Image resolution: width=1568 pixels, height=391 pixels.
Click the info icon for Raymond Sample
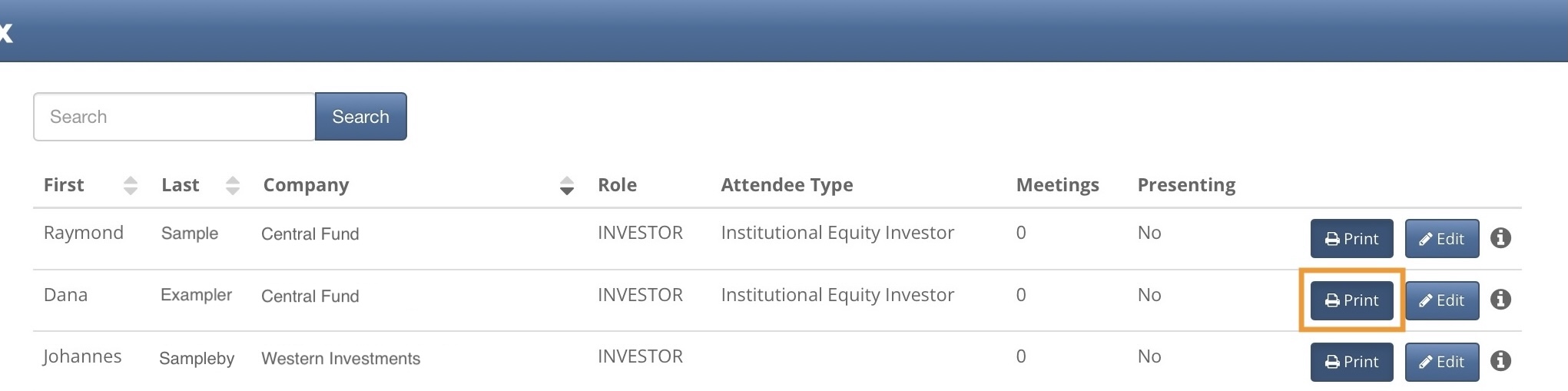click(1500, 238)
